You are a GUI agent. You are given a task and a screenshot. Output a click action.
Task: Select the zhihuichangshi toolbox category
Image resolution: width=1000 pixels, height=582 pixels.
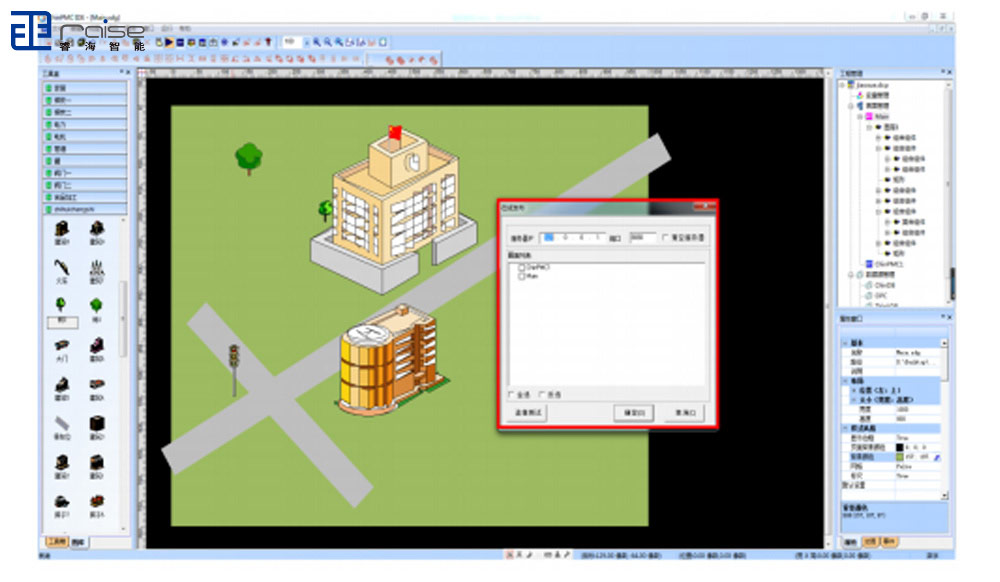tap(85, 209)
